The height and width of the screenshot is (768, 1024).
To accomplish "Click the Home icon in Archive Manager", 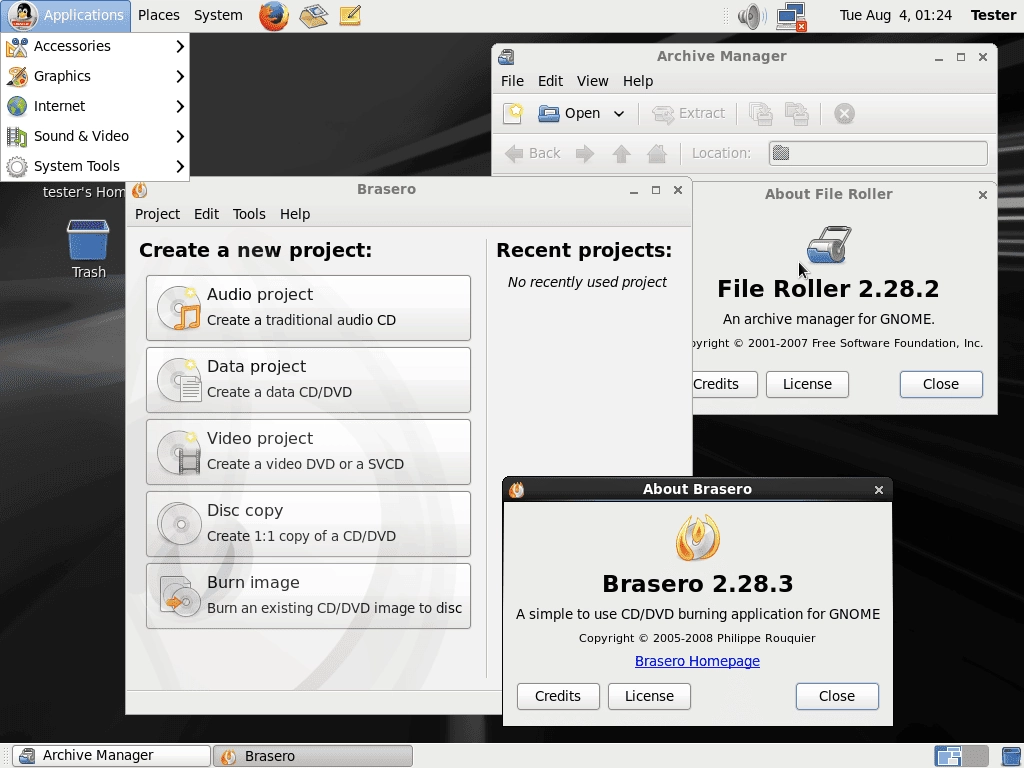I will [x=657, y=153].
